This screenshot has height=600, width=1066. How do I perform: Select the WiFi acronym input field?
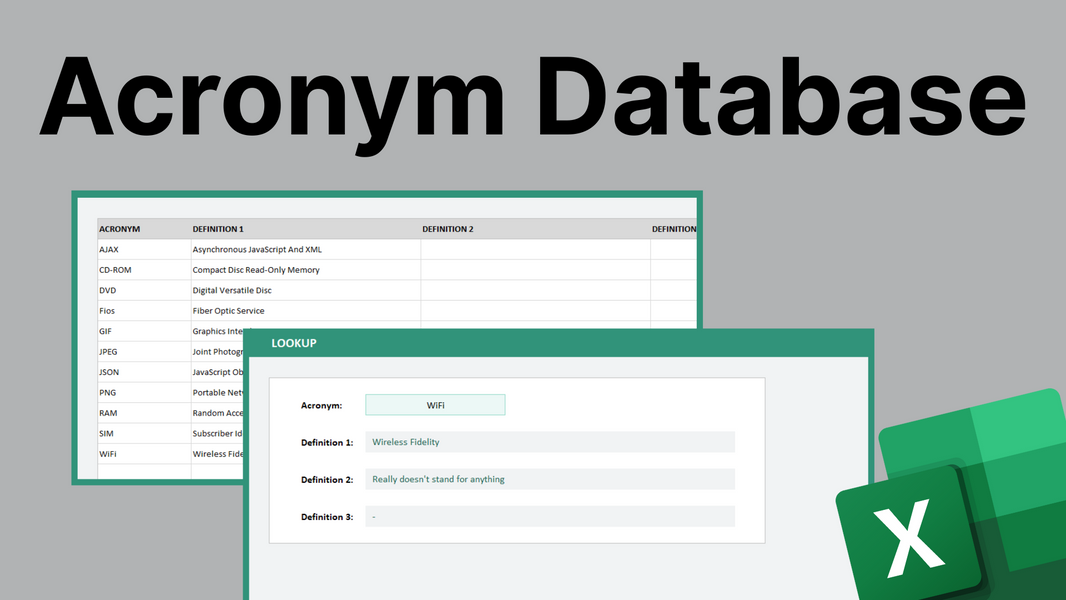coord(435,405)
